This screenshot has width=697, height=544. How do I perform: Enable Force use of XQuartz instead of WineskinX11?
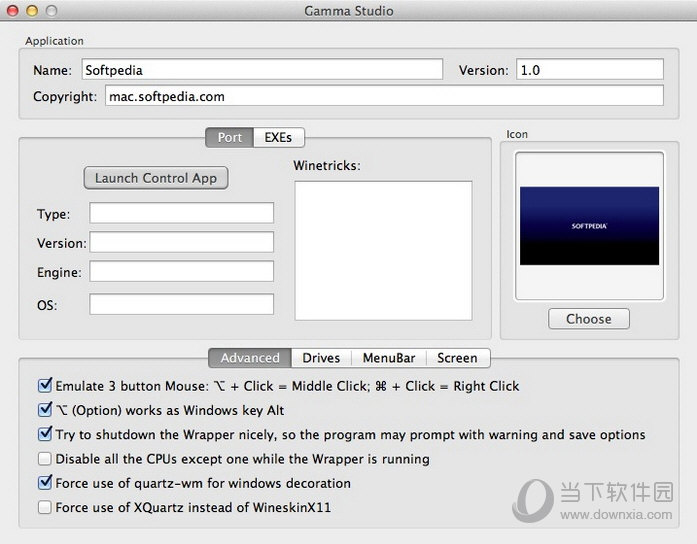45,507
